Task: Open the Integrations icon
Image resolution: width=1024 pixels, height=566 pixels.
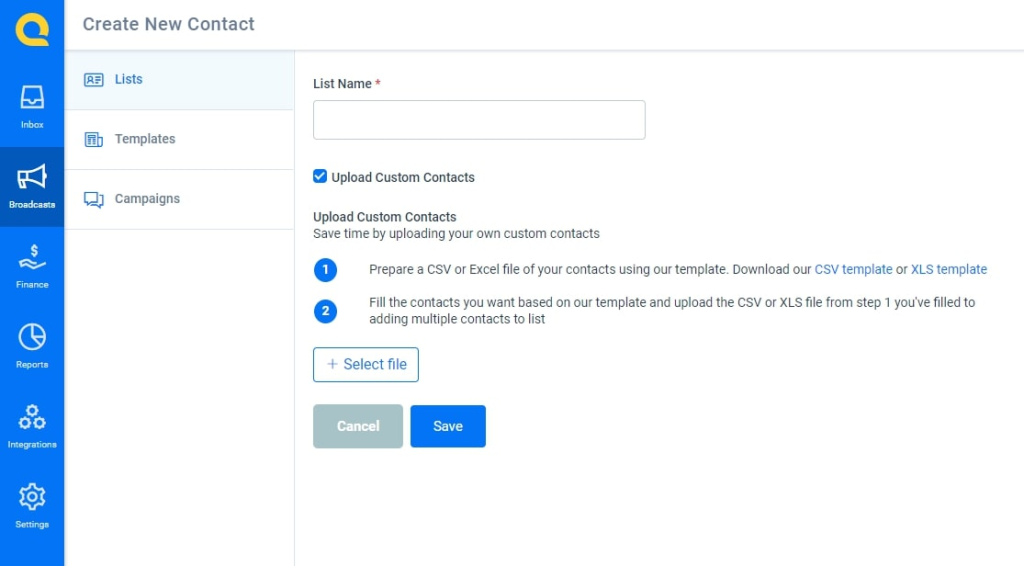Action: tap(32, 417)
